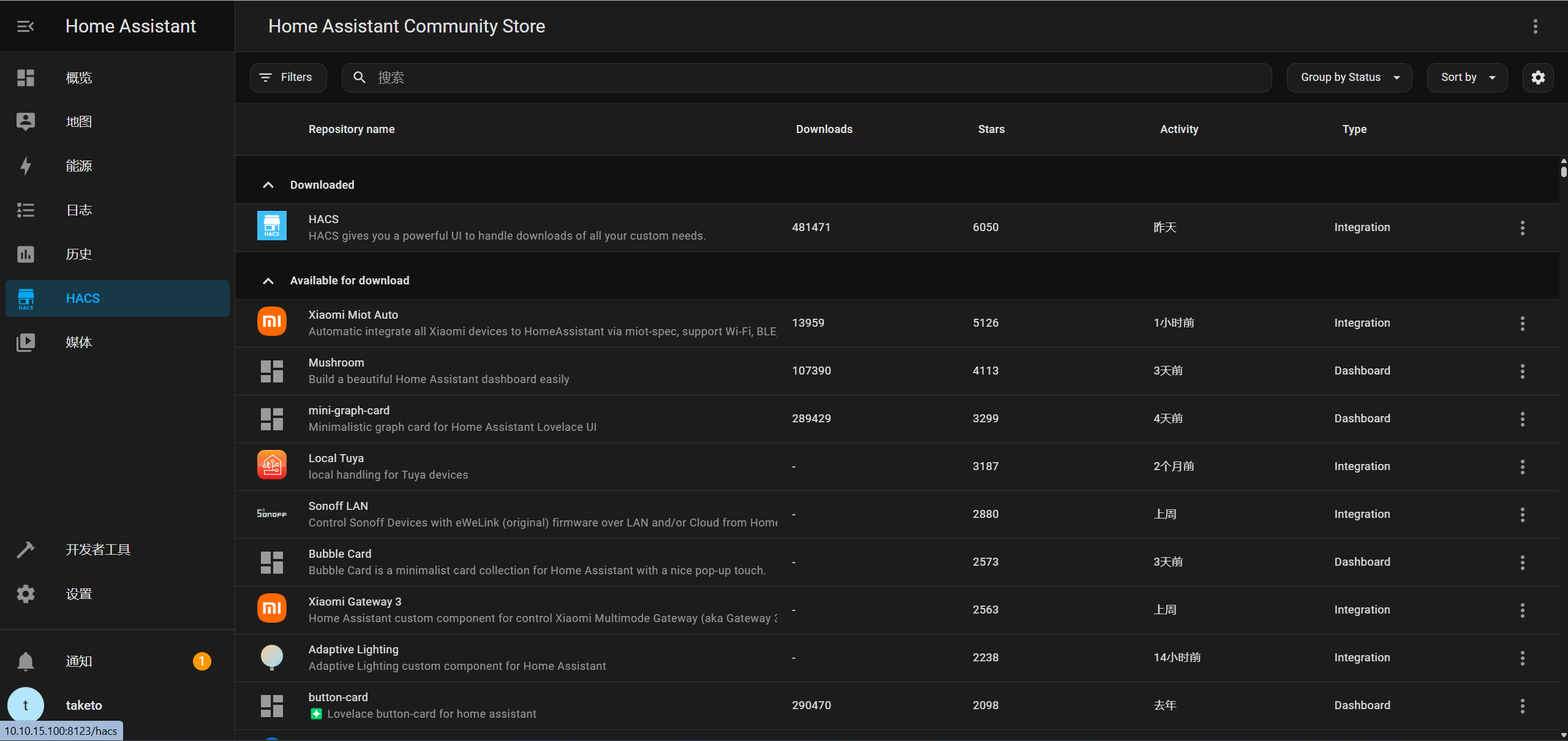The image size is (1568, 741).
Task: Click the orange notification count badge
Action: coord(202,661)
